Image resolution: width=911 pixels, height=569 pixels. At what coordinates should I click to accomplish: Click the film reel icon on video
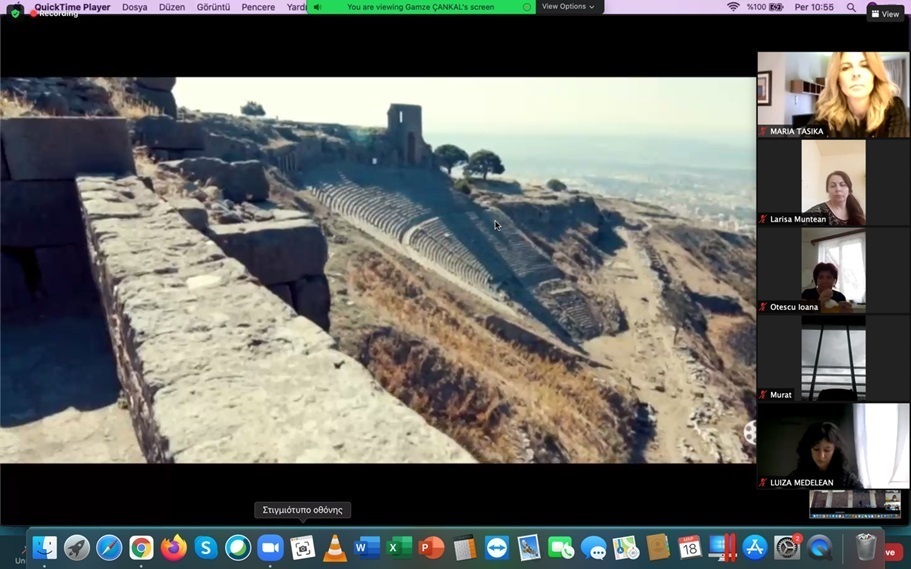[750, 432]
